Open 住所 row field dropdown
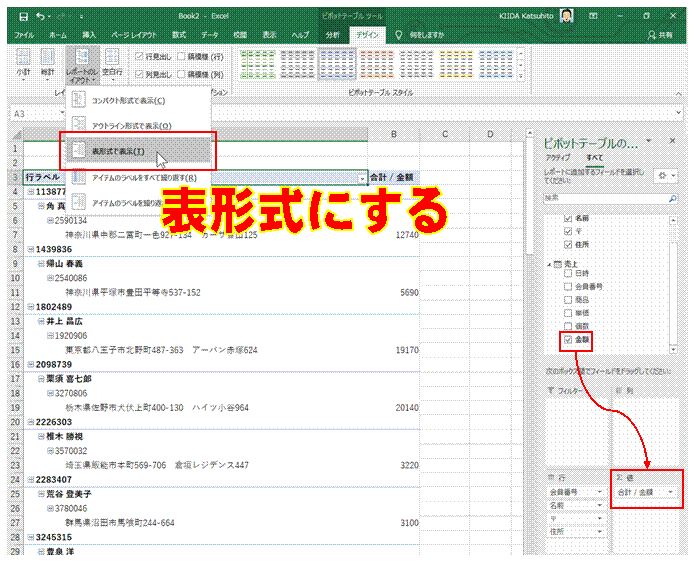Viewport: 698px width, 562px height. (x=599, y=531)
